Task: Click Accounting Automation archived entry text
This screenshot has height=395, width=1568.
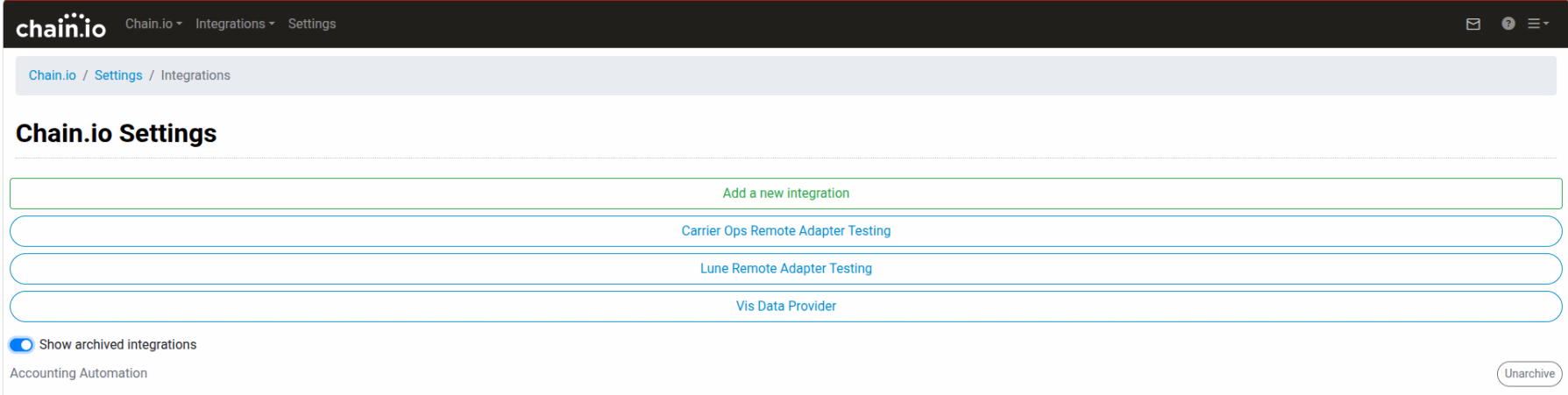Action: click(x=79, y=373)
